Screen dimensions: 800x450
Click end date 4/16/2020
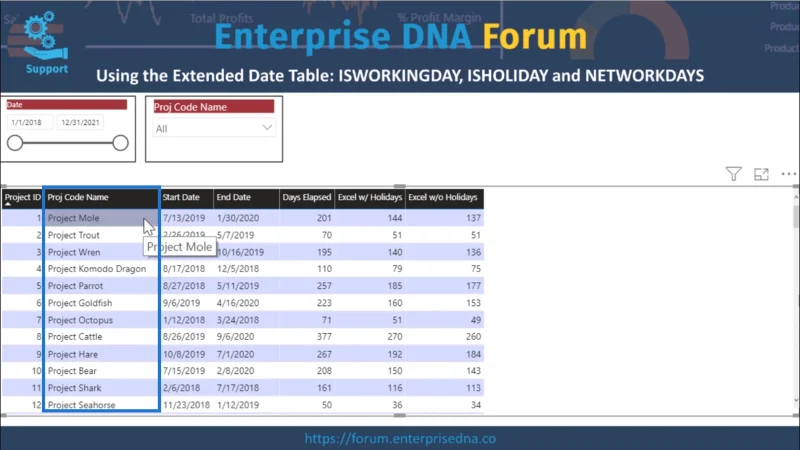click(x=238, y=303)
